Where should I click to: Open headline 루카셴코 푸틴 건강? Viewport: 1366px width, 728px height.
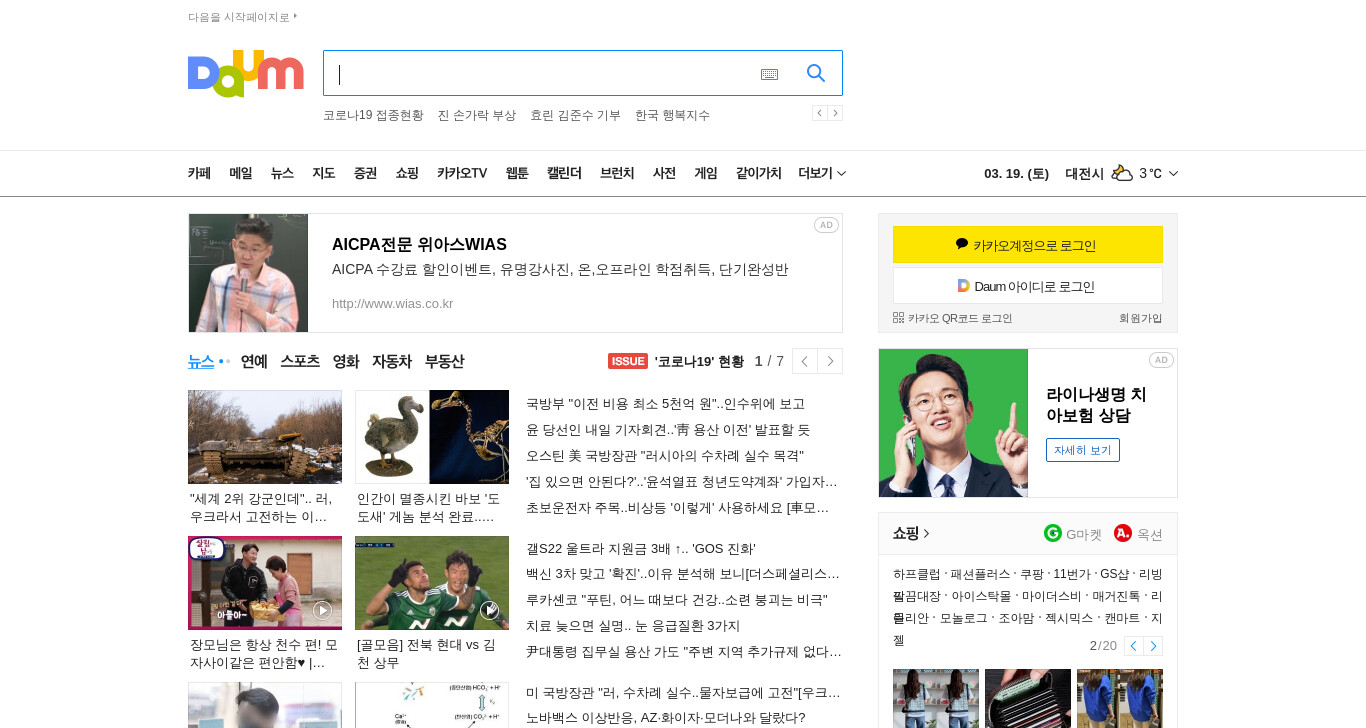click(677, 600)
